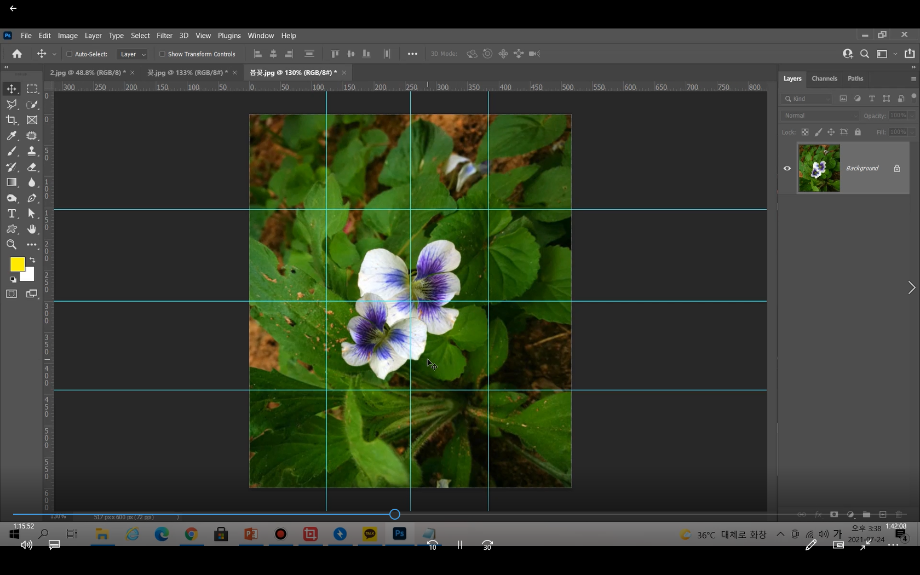Click the Home icon in options bar
This screenshot has height=575, width=920.
(17, 54)
